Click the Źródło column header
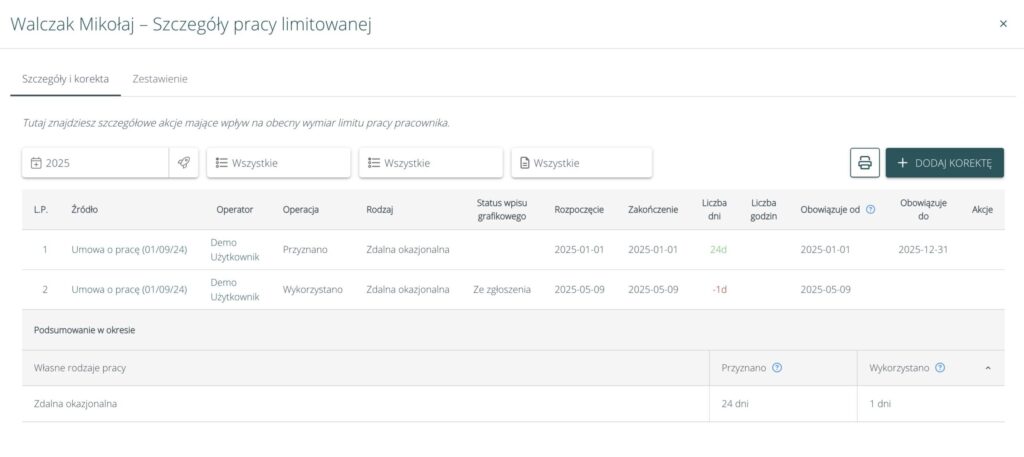This screenshot has width=1024, height=457. pos(85,210)
